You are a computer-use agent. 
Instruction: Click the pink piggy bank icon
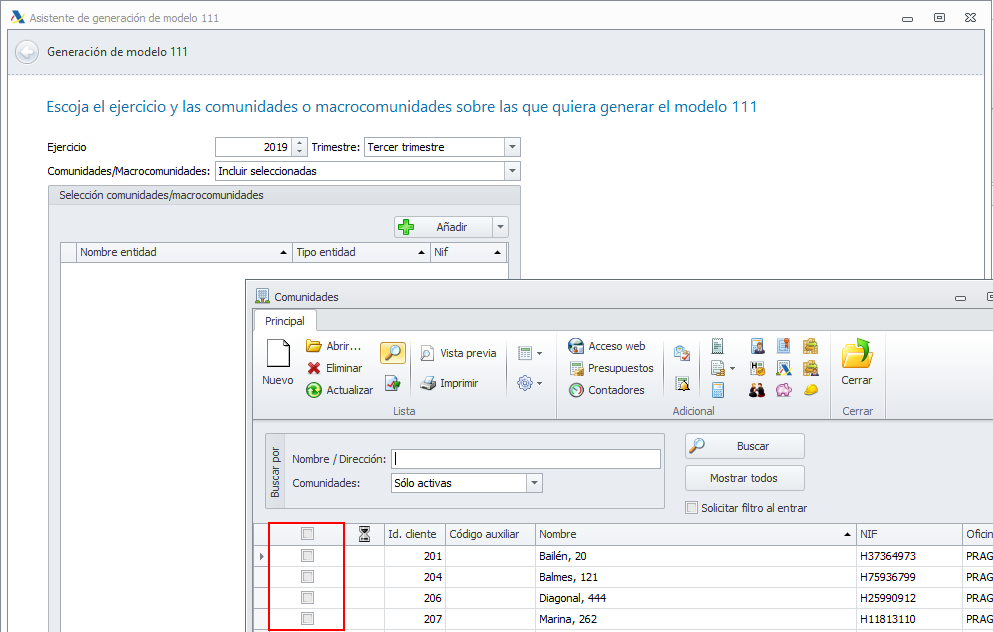pos(784,390)
